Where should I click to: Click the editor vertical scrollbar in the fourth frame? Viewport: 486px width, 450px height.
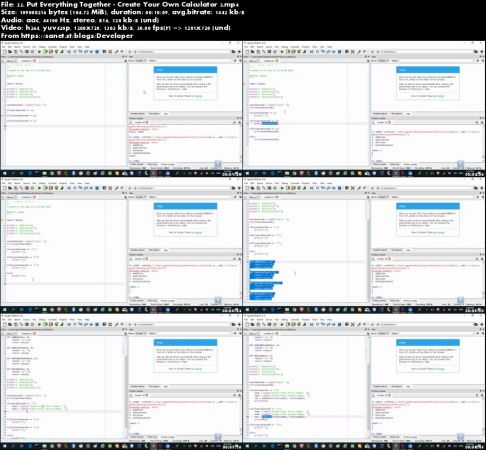pos(368,250)
